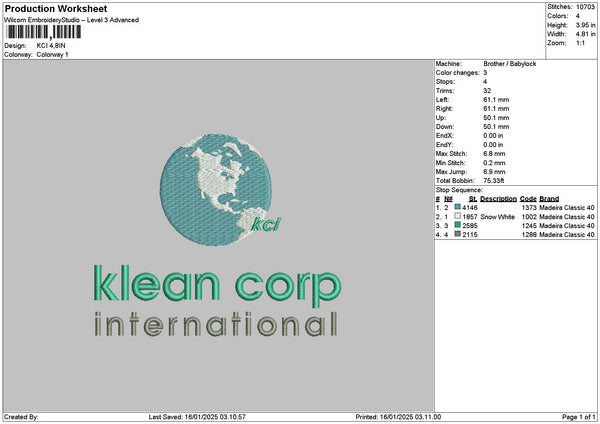Image resolution: width=600 pixels, height=424 pixels.
Task: Click the Page 1 of 1 indicator
Action: [579, 417]
